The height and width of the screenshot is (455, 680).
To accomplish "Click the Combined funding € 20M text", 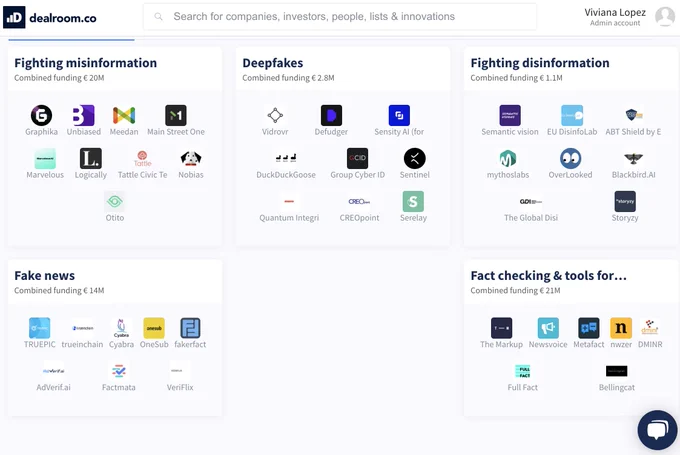I will point(59,78).
